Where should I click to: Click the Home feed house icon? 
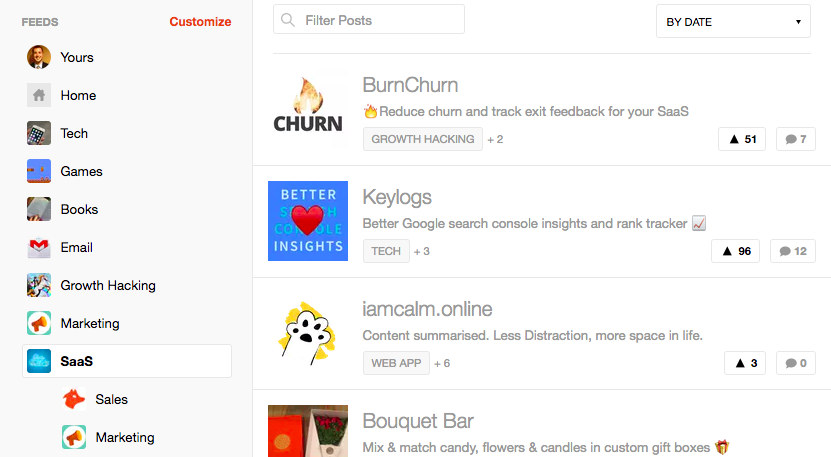pos(39,95)
